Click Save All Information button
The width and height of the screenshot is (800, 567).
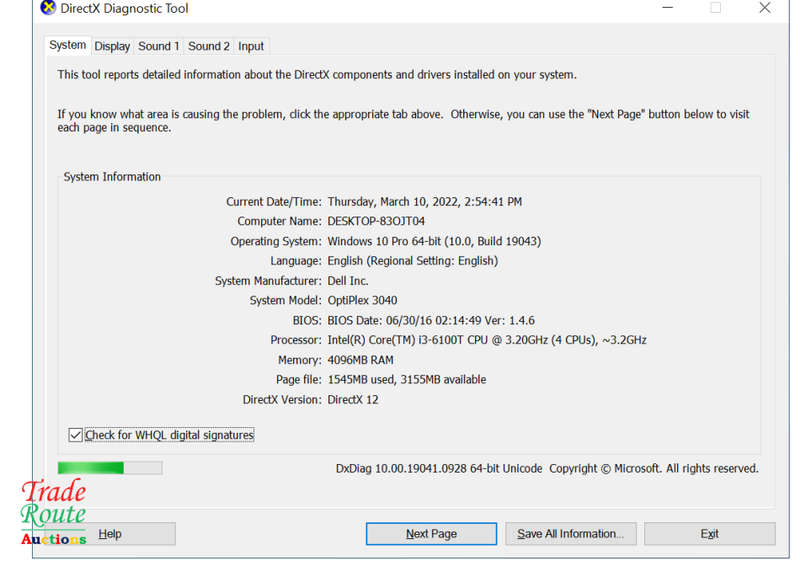click(570, 534)
